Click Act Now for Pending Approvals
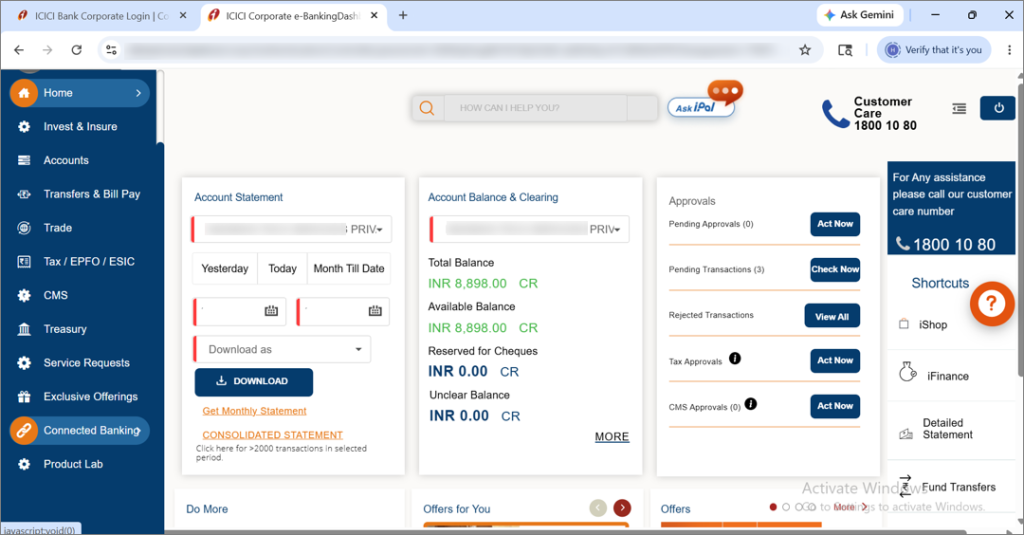This screenshot has height=535, width=1024. click(835, 224)
